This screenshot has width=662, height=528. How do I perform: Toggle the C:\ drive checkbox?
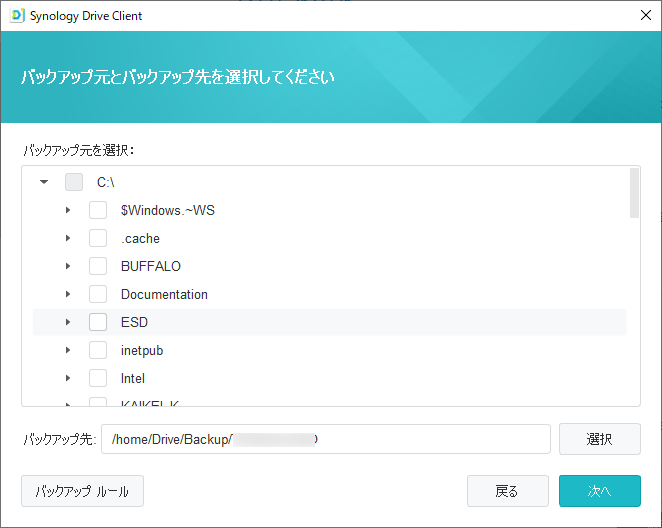point(74,182)
